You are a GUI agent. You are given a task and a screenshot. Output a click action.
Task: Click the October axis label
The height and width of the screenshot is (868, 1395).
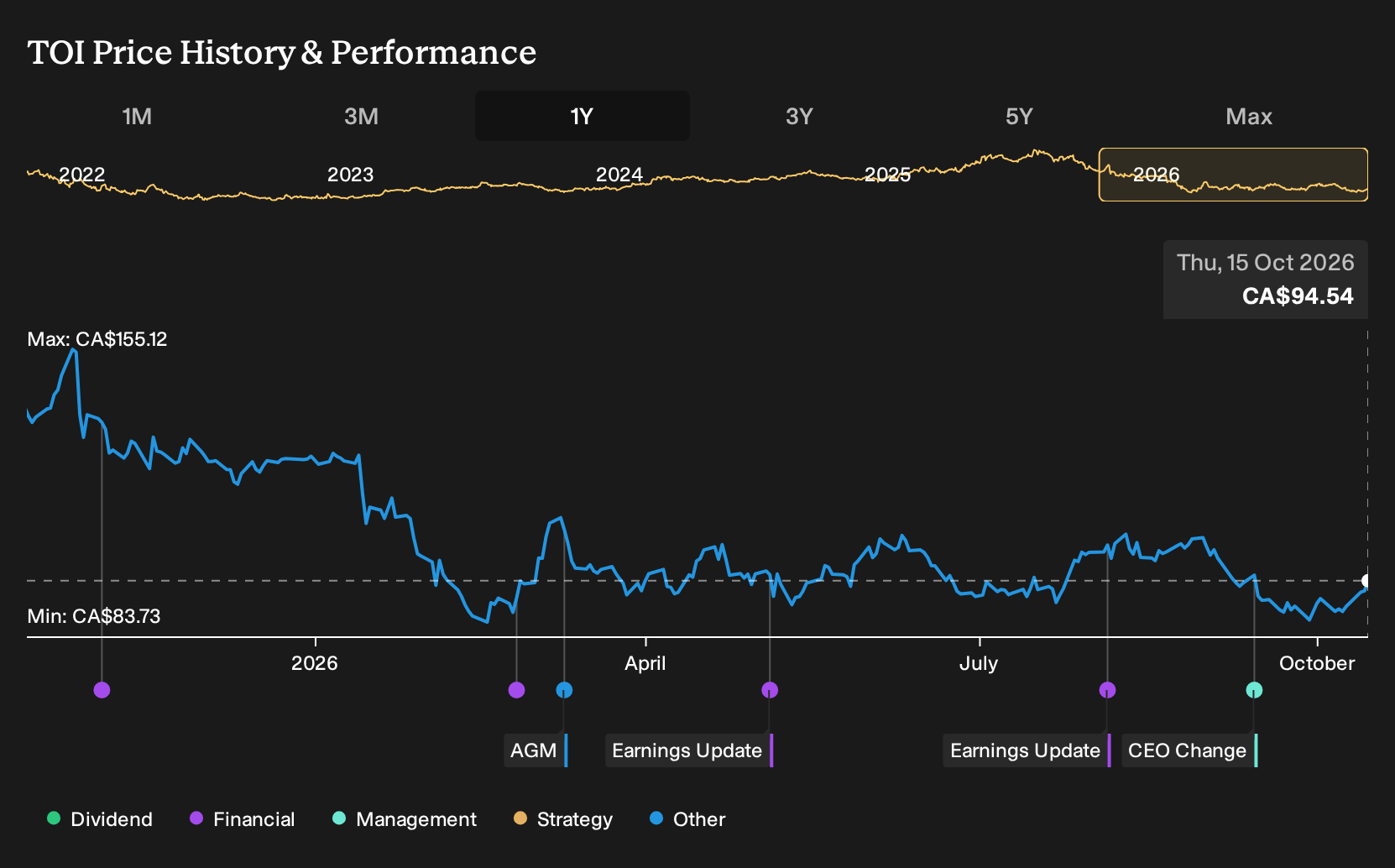point(1317,663)
